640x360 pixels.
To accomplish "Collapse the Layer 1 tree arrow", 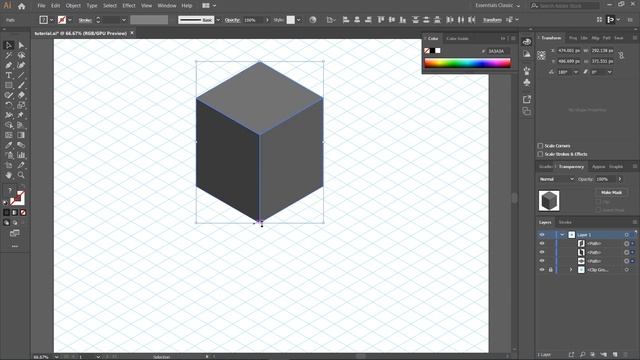I will pos(562,235).
